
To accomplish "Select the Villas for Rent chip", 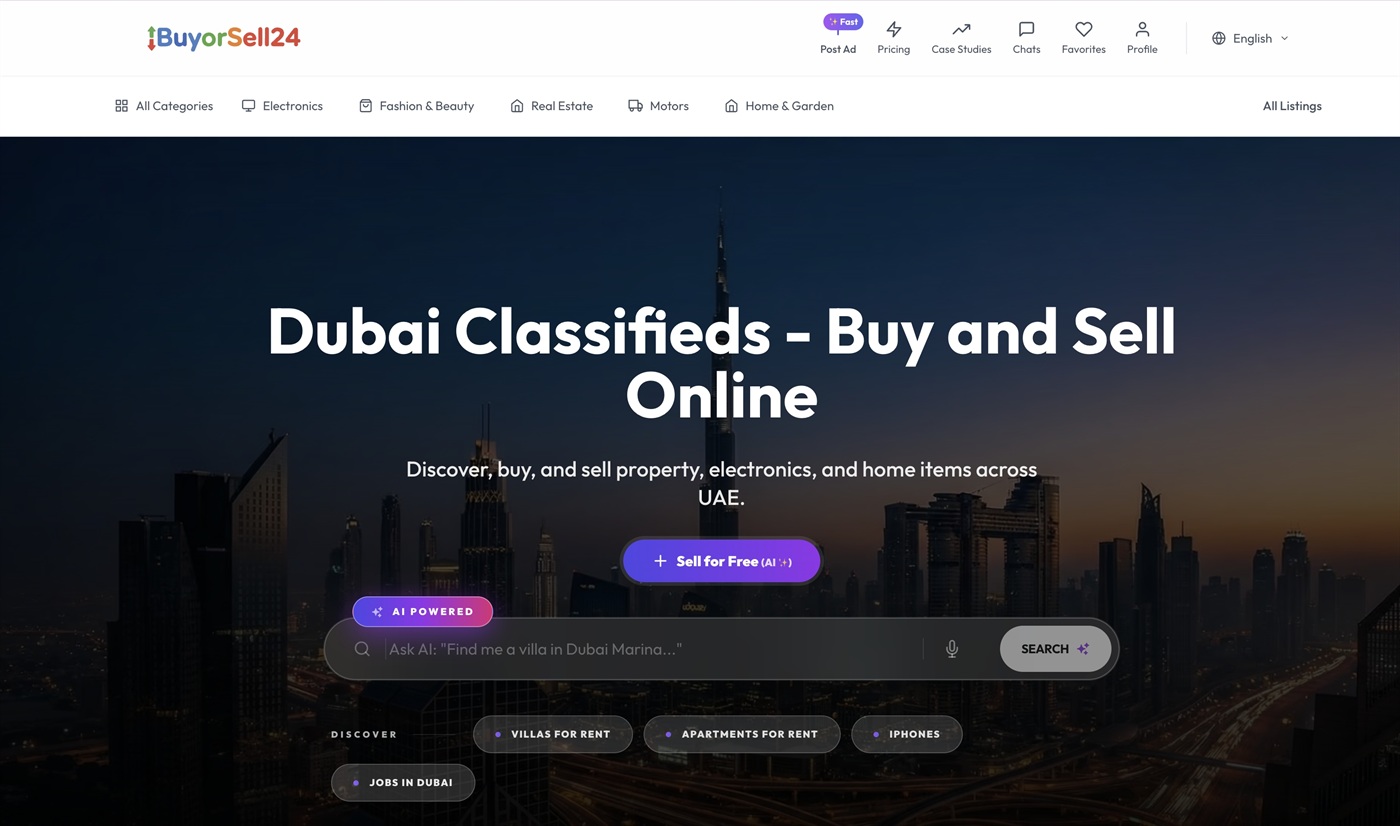I will tap(552, 734).
